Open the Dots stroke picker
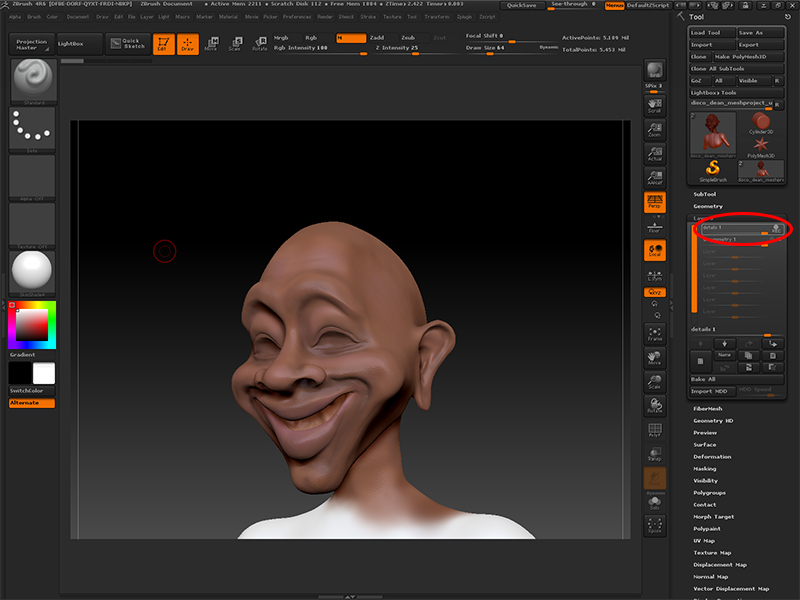Screen dimensions: 800x600 coord(32,129)
